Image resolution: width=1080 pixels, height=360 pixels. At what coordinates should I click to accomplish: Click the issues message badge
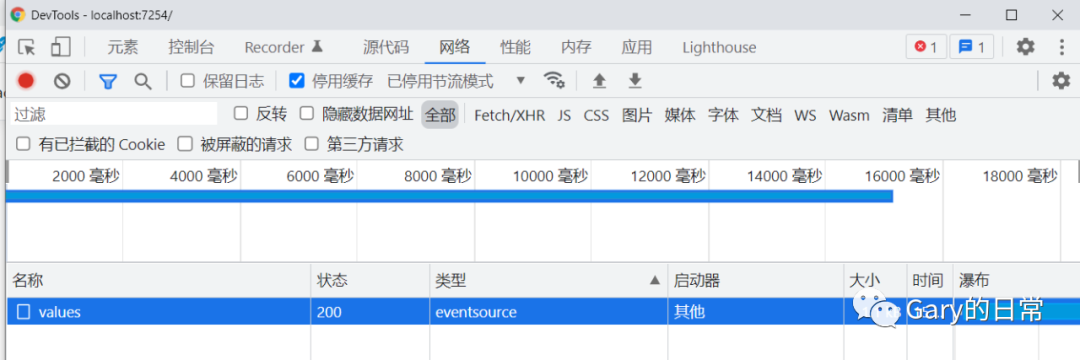click(971, 47)
